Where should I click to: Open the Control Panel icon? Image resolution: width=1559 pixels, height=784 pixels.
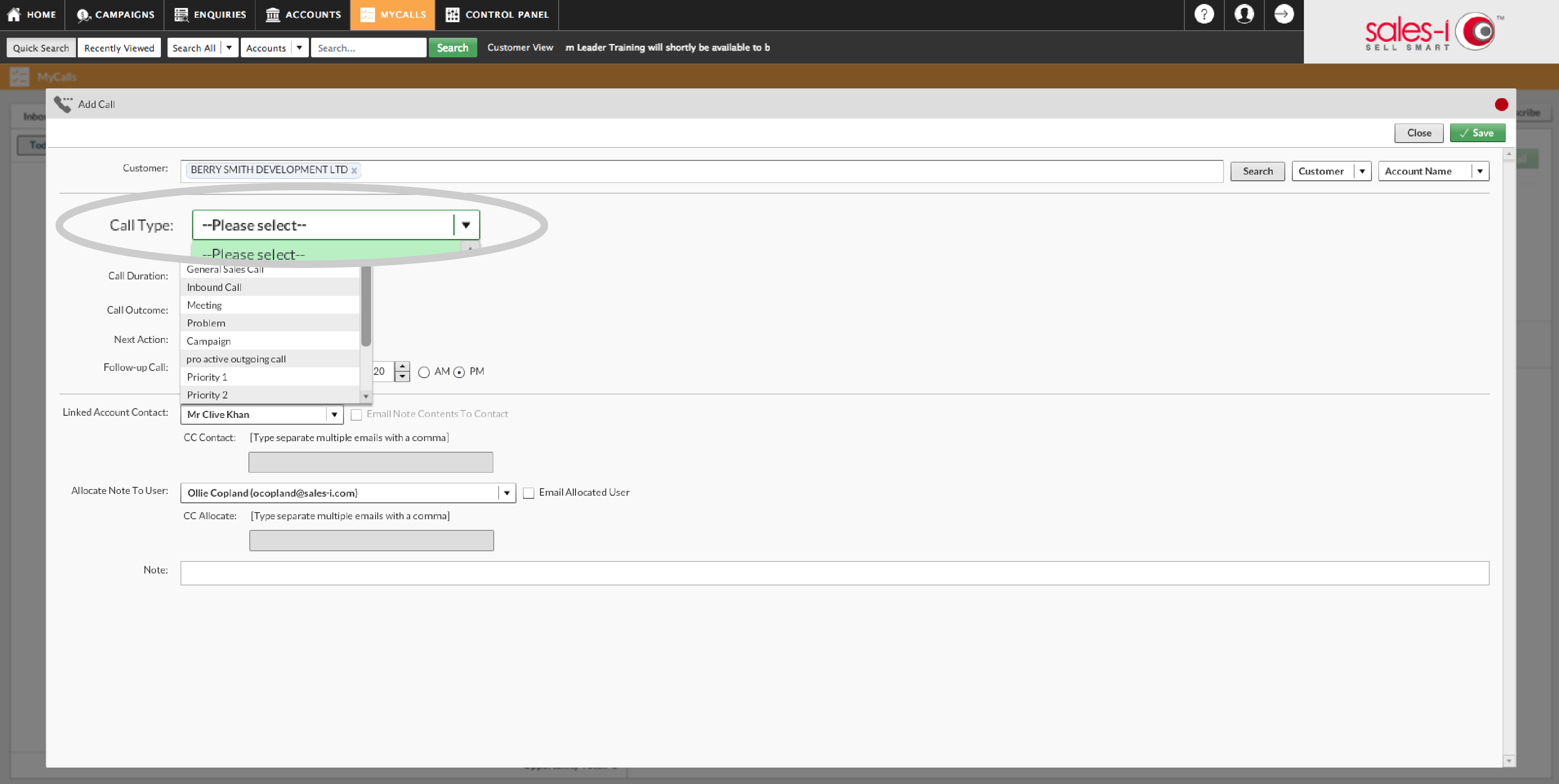tap(452, 15)
